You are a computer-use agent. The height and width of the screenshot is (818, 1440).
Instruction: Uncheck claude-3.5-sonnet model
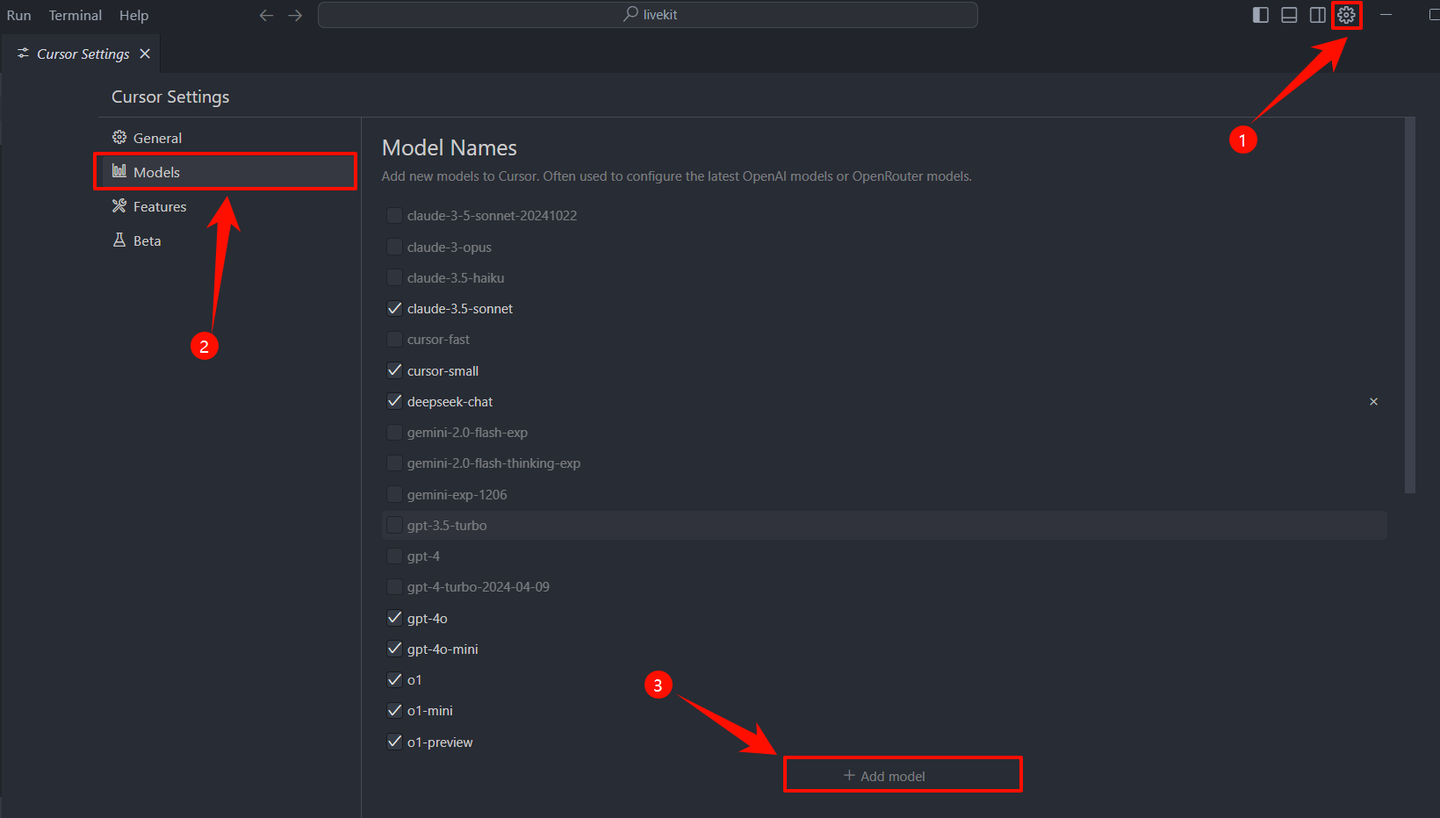(x=394, y=308)
